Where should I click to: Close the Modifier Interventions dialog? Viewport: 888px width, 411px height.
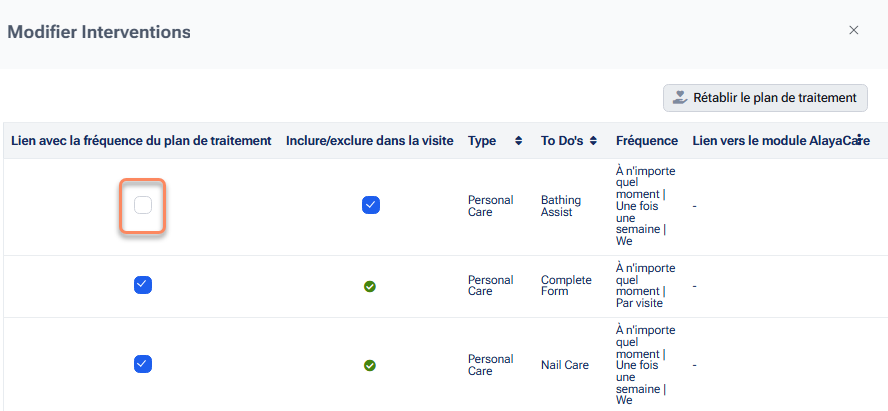[853, 30]
